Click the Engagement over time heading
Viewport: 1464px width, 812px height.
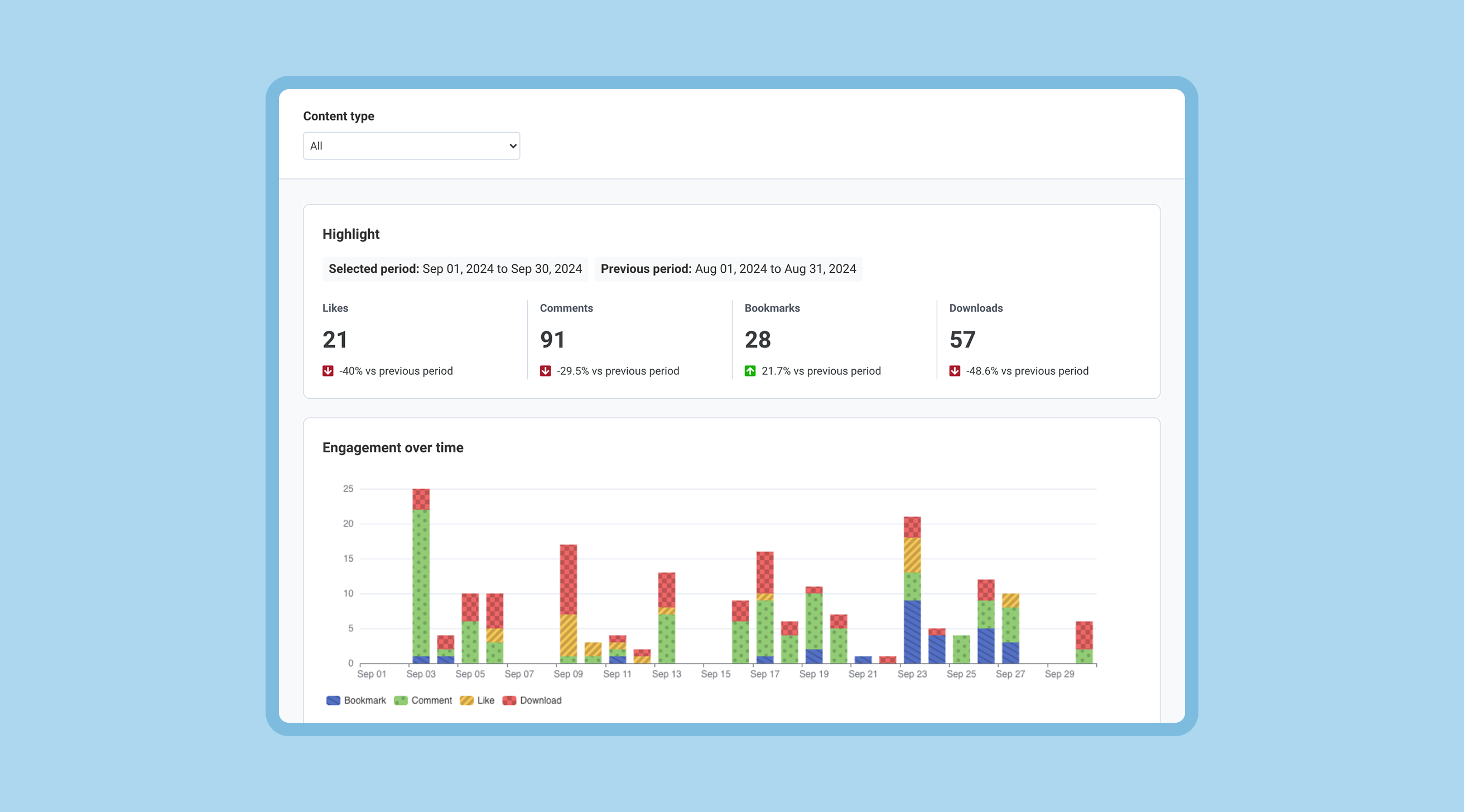click(393, 448)
